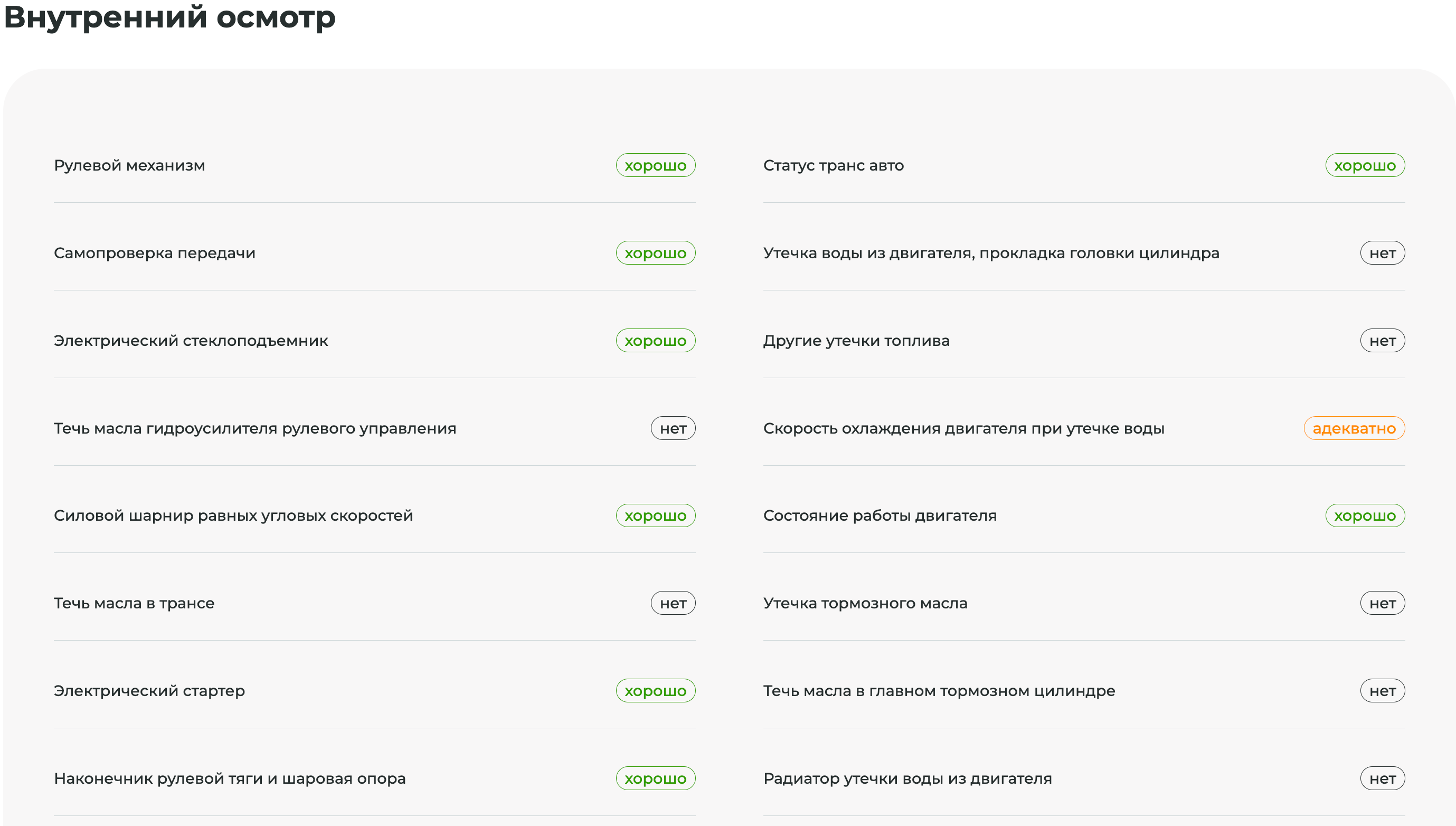Screen dimensions: 1456x826
Task: Click the 'Рулевой механизм' label text
Action: coord(129,165)
